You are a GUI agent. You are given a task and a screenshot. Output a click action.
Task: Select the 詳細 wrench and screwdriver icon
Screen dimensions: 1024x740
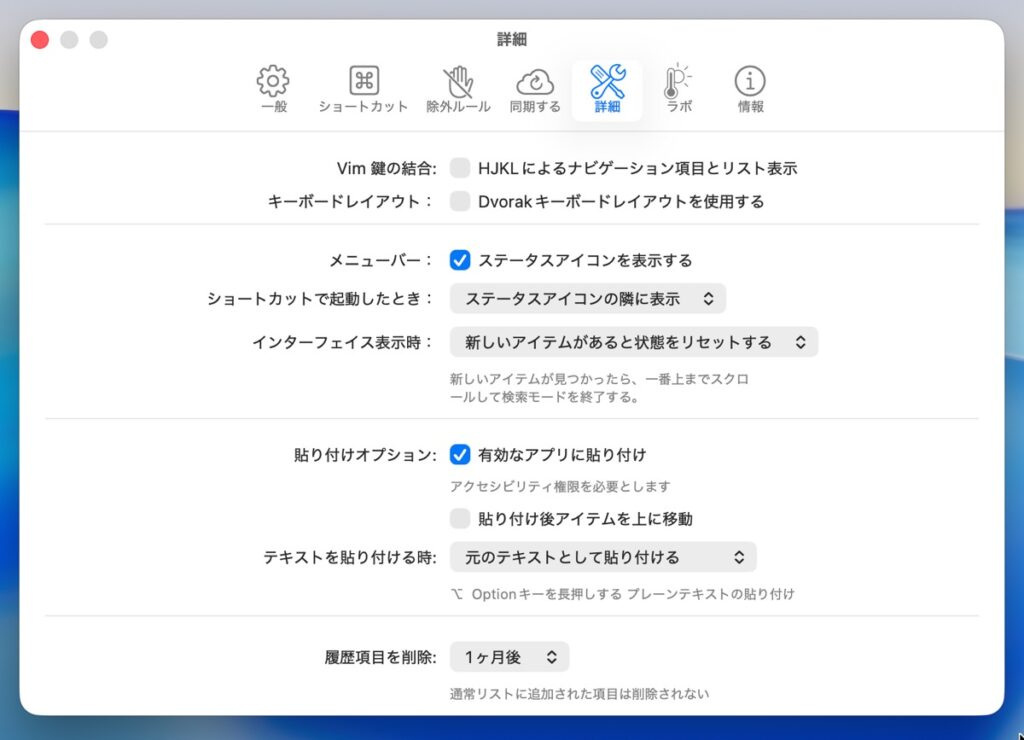click(607, 82)
